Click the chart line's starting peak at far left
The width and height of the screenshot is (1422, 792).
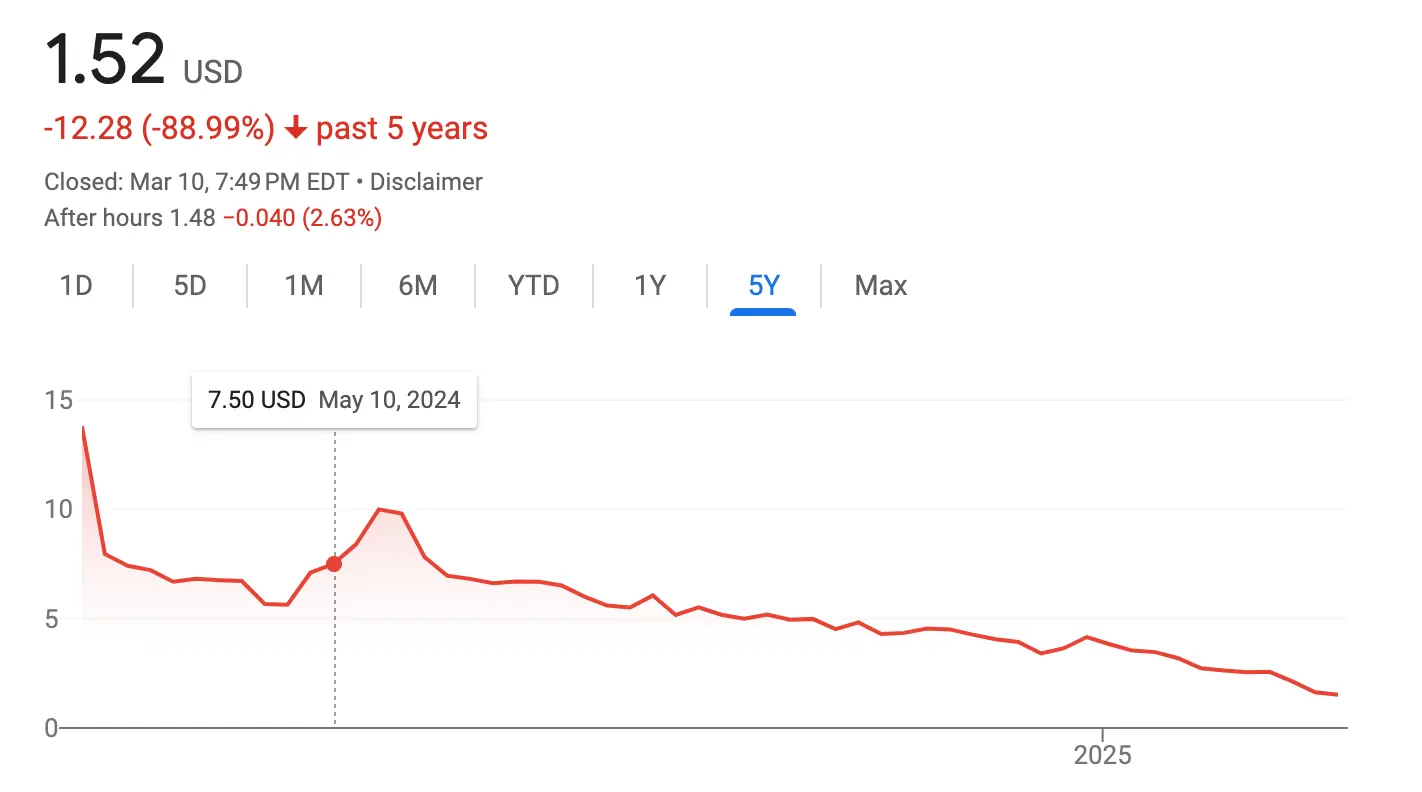pos(83,428)
